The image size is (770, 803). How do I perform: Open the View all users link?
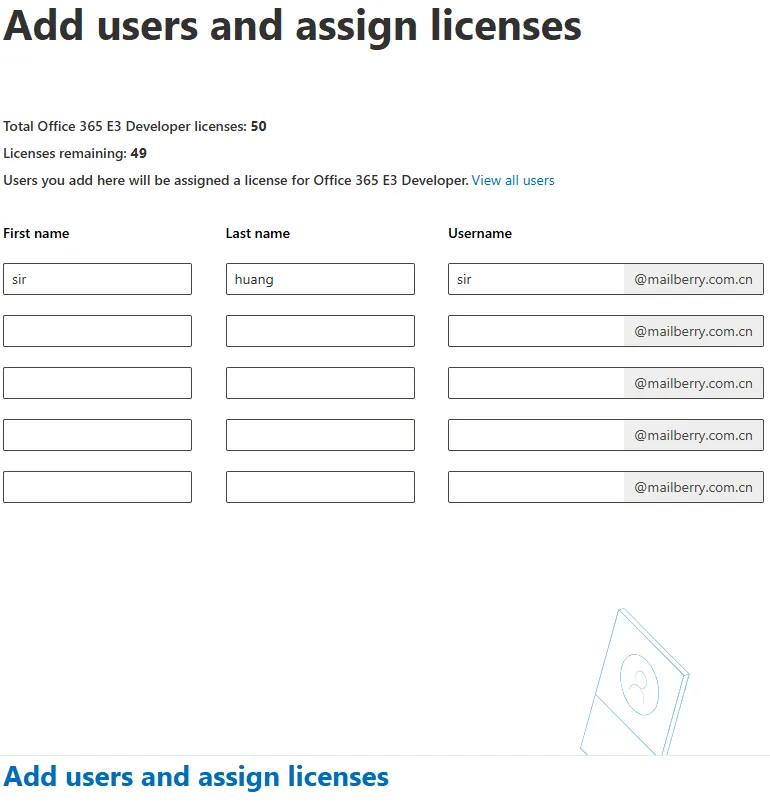[513, 180]
